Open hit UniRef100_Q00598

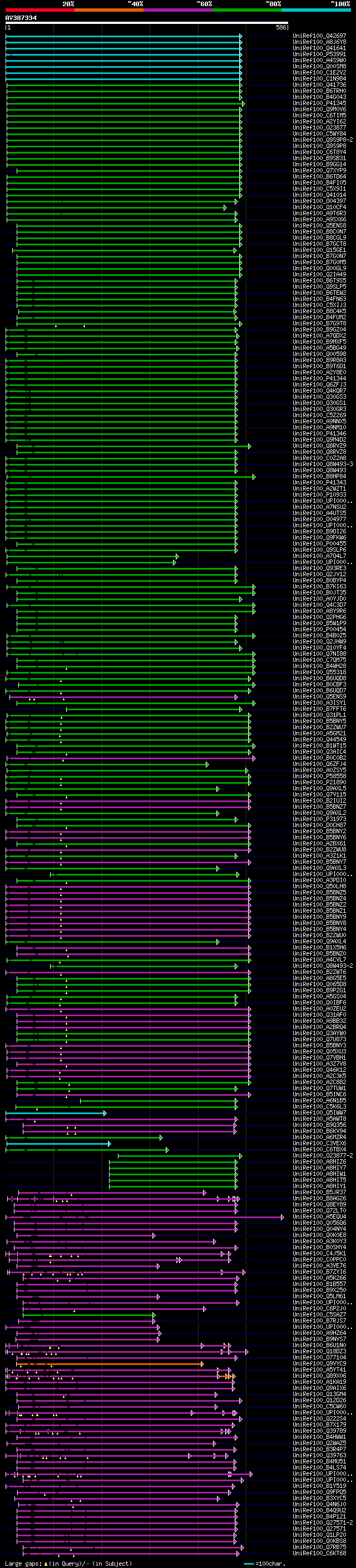click(319, 354)
